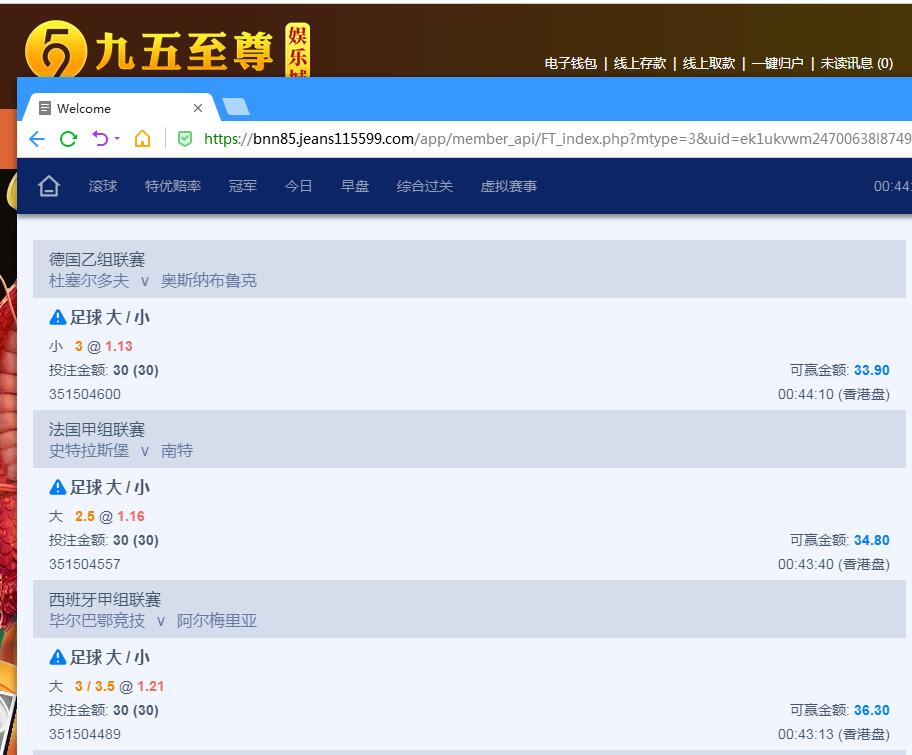Click 电子钱包 link in background page

click(571, 63)
